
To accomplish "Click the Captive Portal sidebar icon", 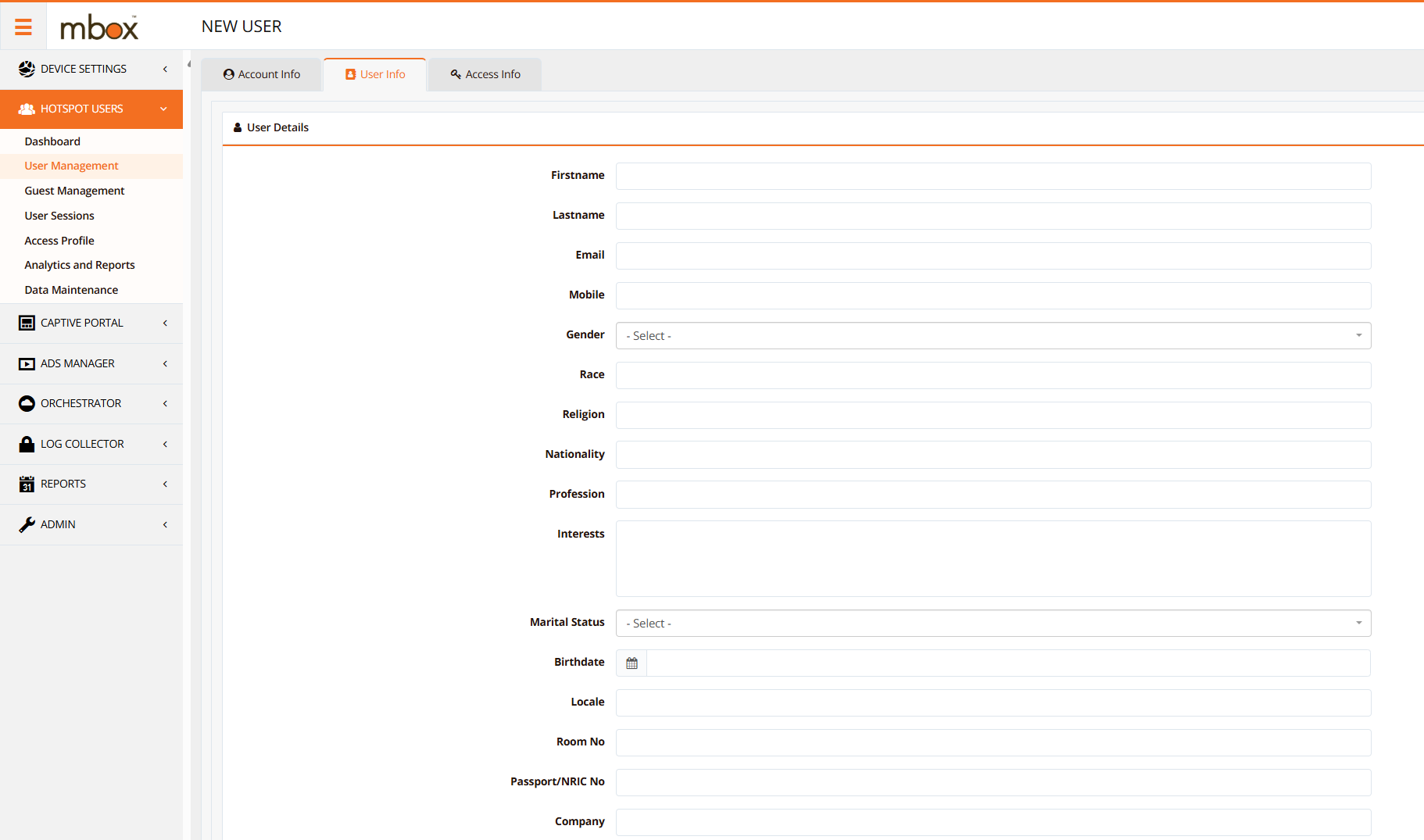I will [x=27, y=323].
